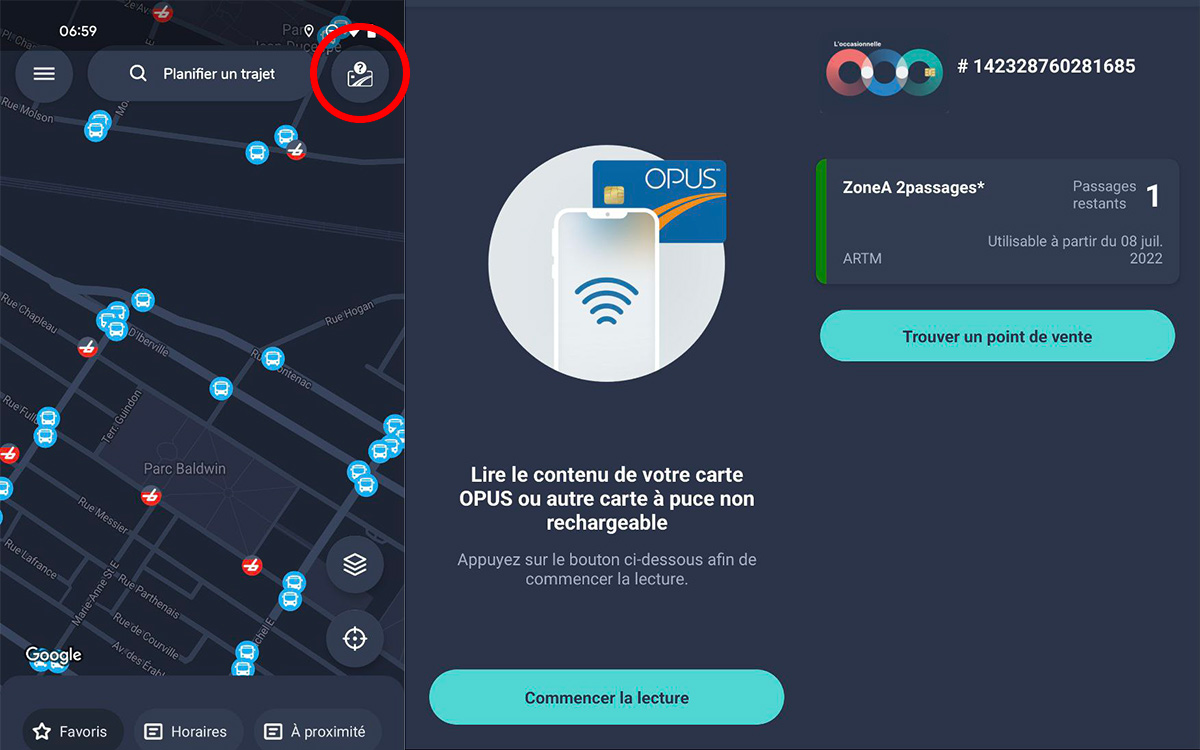
Task: Start reading with Commencer la lecture
Action: pyautogui.click(x=607, y=698)
